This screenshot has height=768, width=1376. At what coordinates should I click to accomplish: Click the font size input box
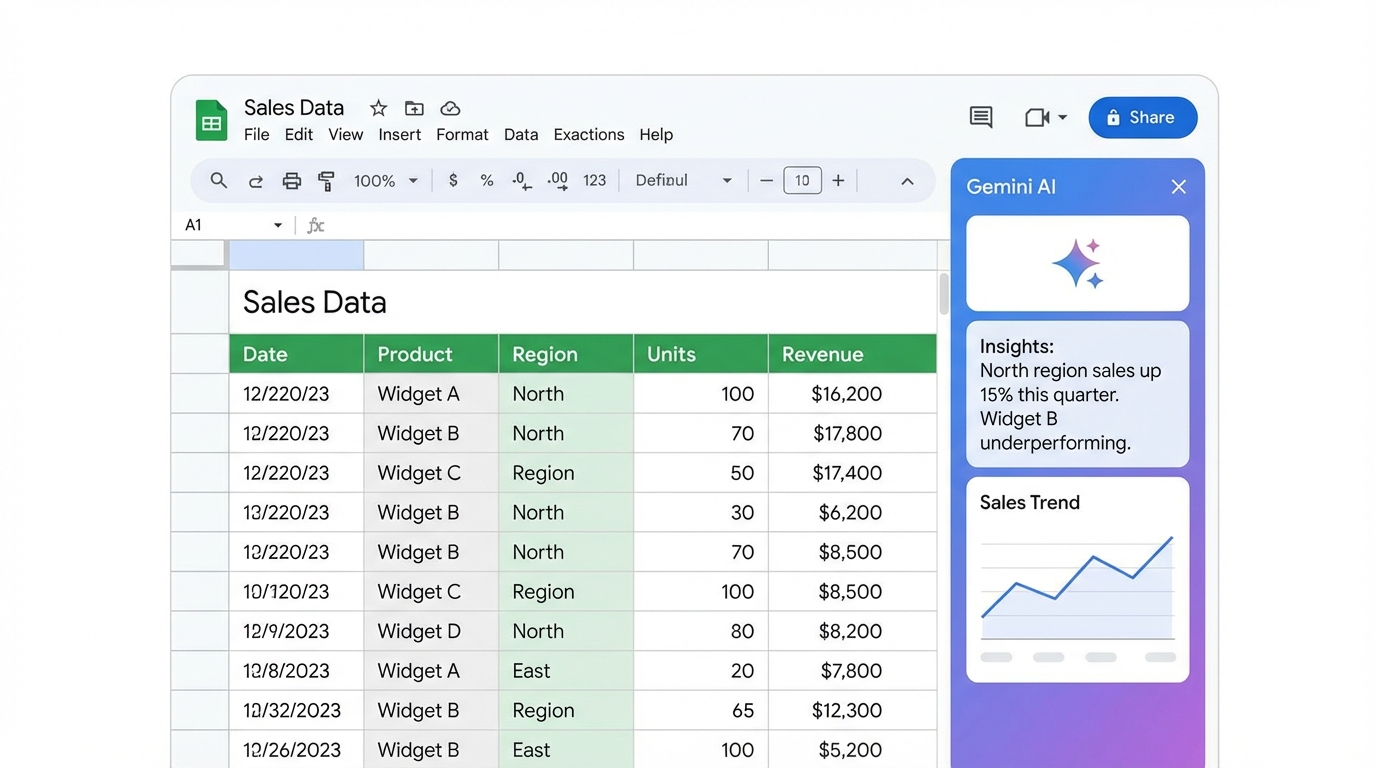click(802, 181)
